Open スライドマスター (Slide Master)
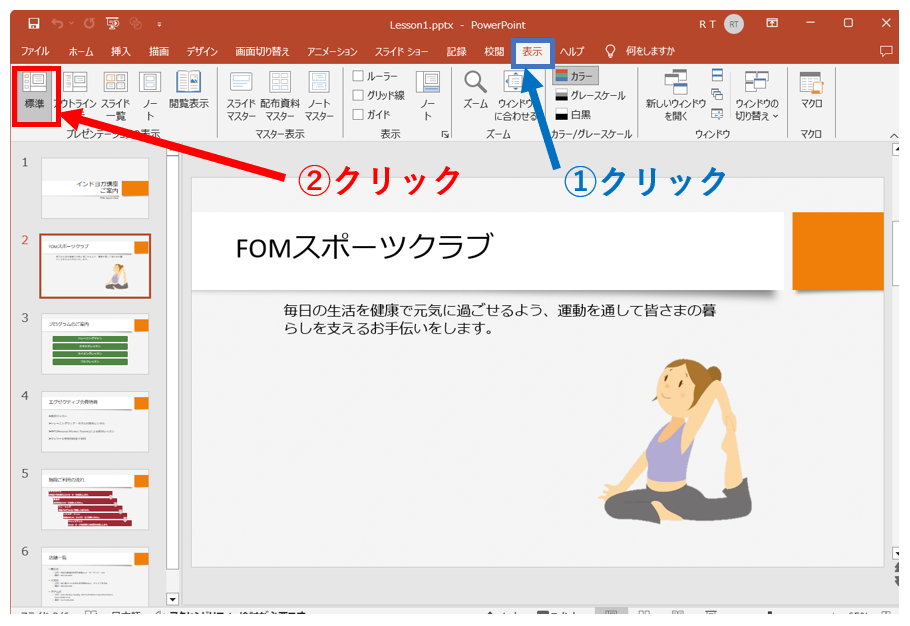The height and width of the screenshot is (626, 910). (241, 96)
